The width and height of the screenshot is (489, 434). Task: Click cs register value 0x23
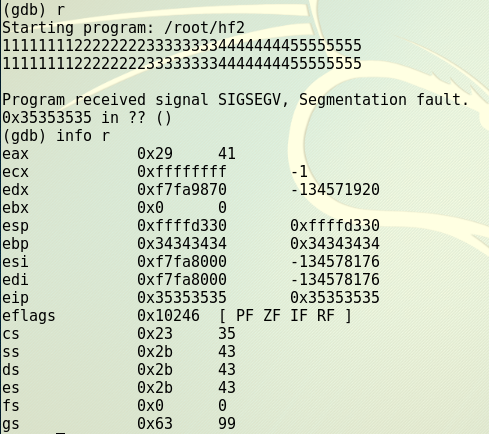point(155,334)
